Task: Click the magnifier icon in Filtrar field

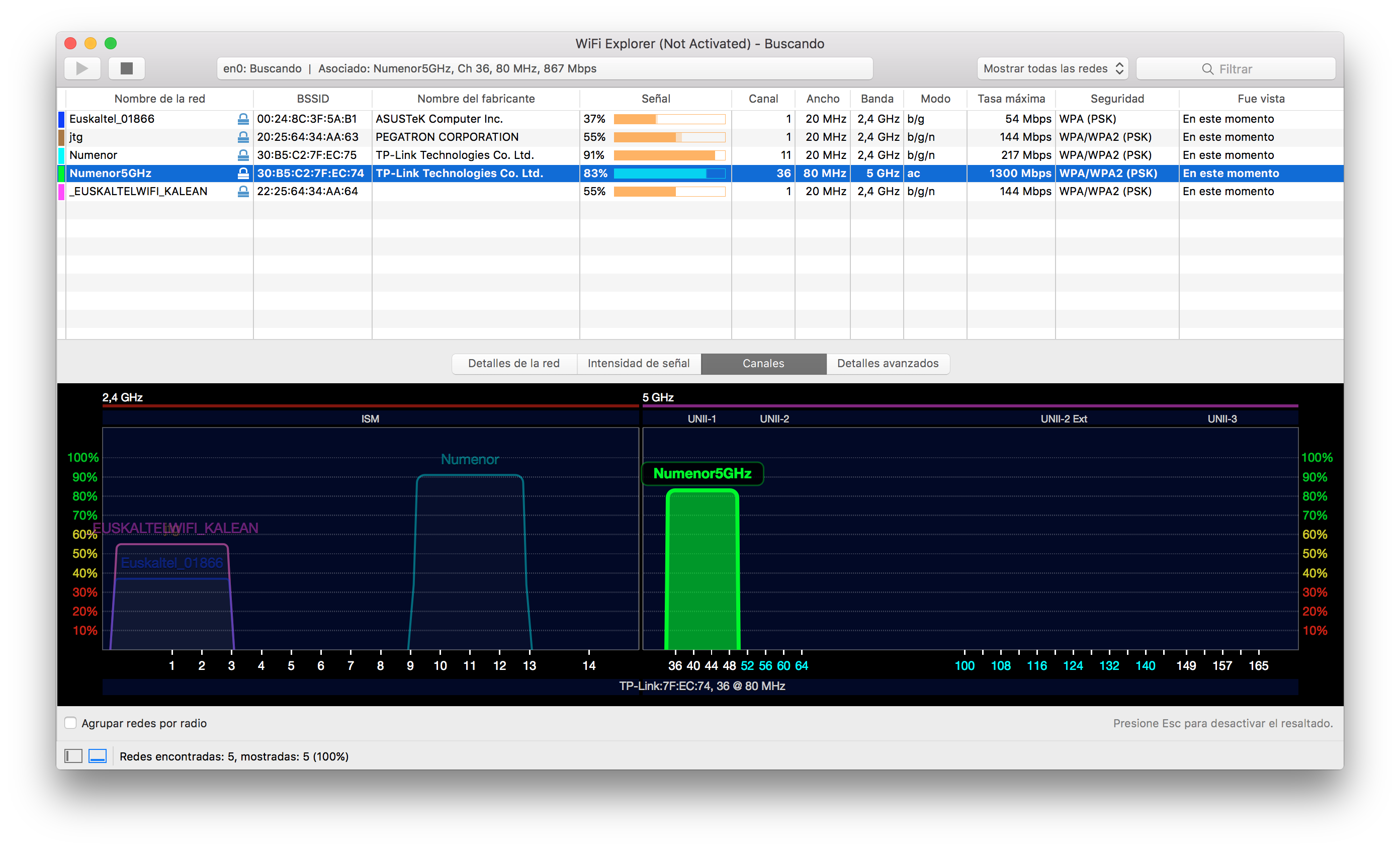Action: [1207, 69]
